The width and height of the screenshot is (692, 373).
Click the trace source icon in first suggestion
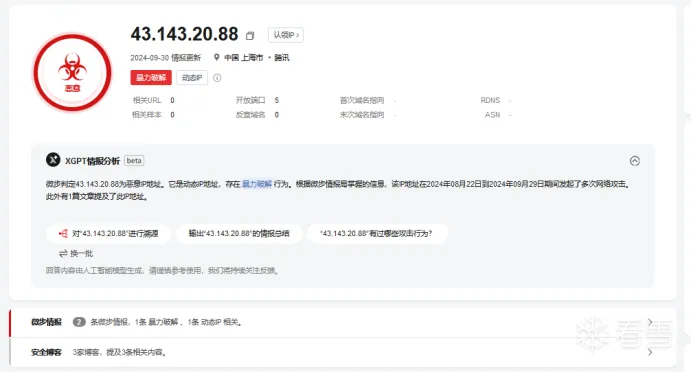[x=63, y=234]
